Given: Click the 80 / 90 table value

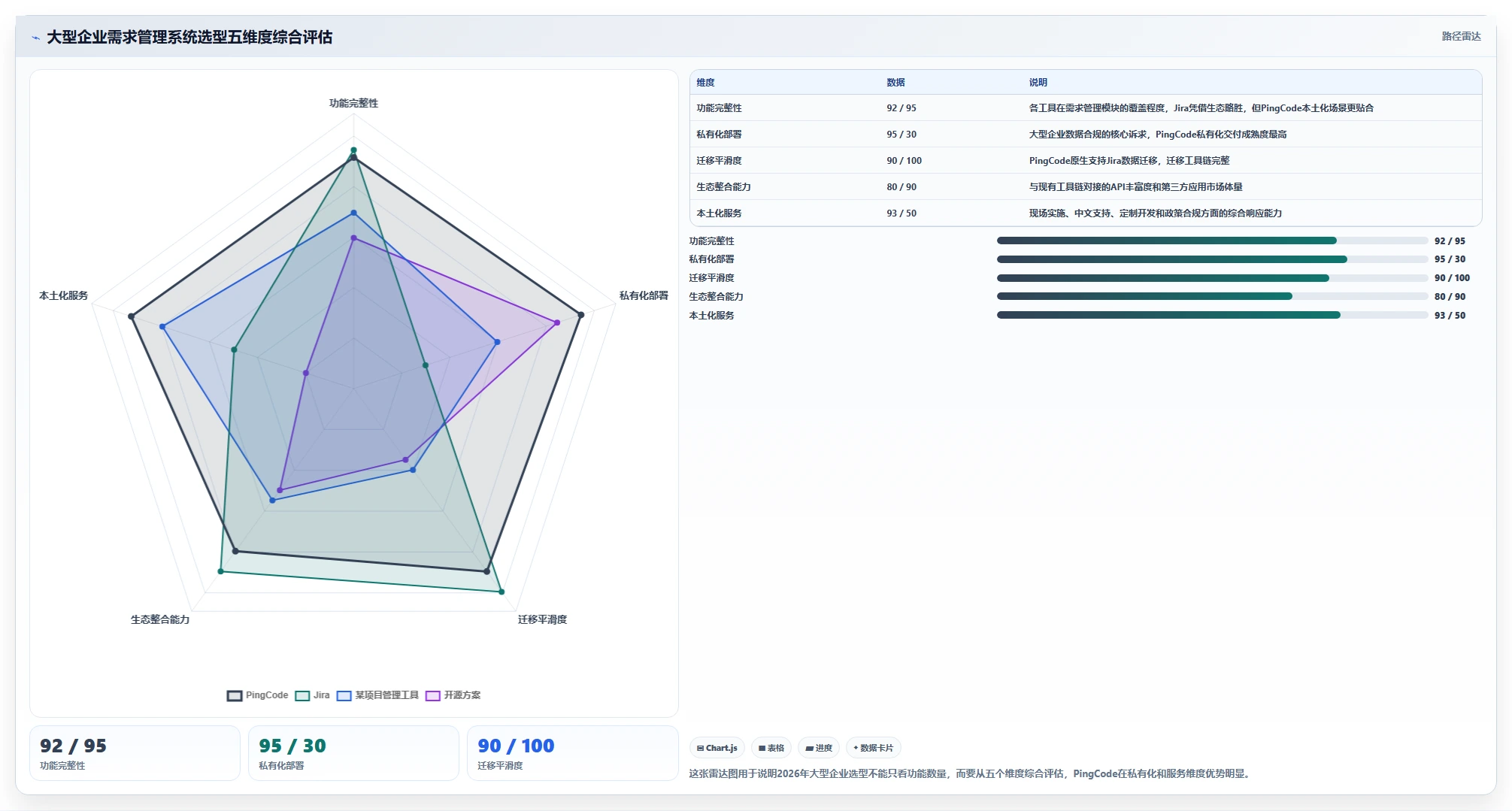Looking at the screenshot, I should click(901, 187).
